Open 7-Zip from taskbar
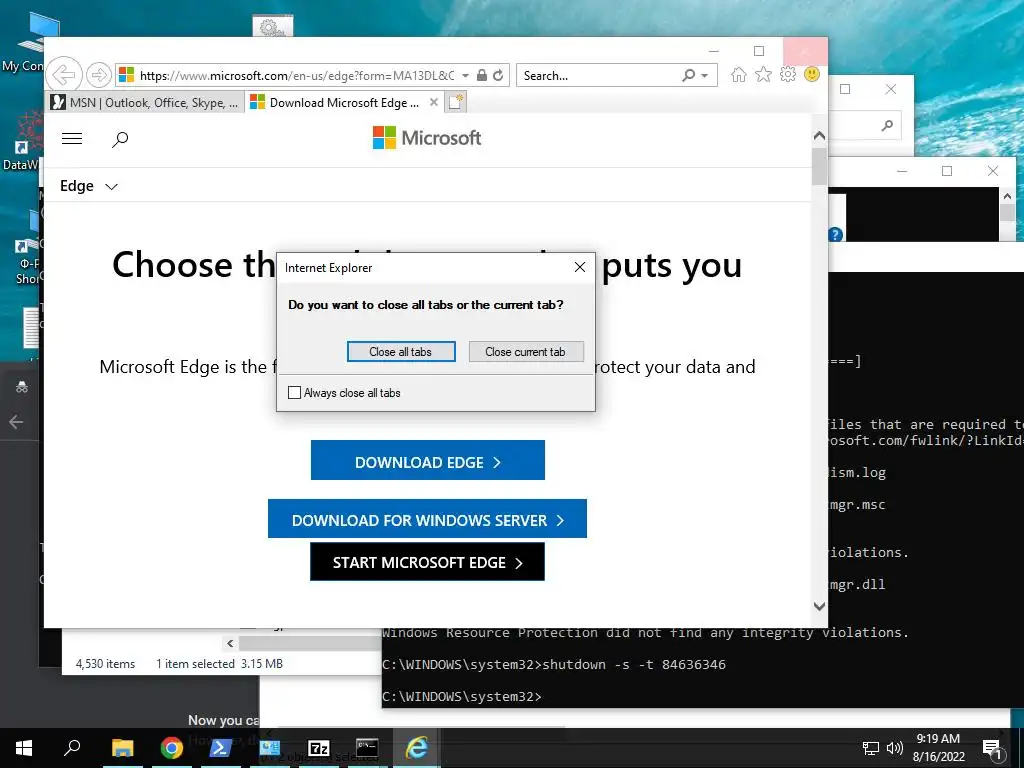 [x=319, y=748]
